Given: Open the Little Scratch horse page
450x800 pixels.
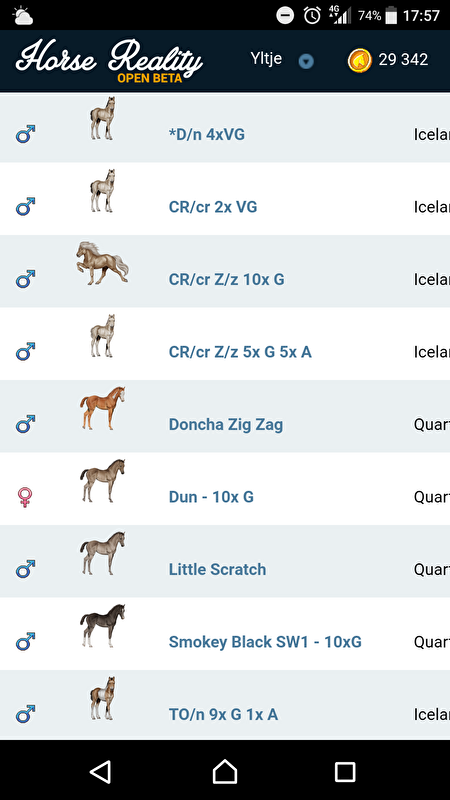Looking at the screenshot, I should (x=217, y=569).
